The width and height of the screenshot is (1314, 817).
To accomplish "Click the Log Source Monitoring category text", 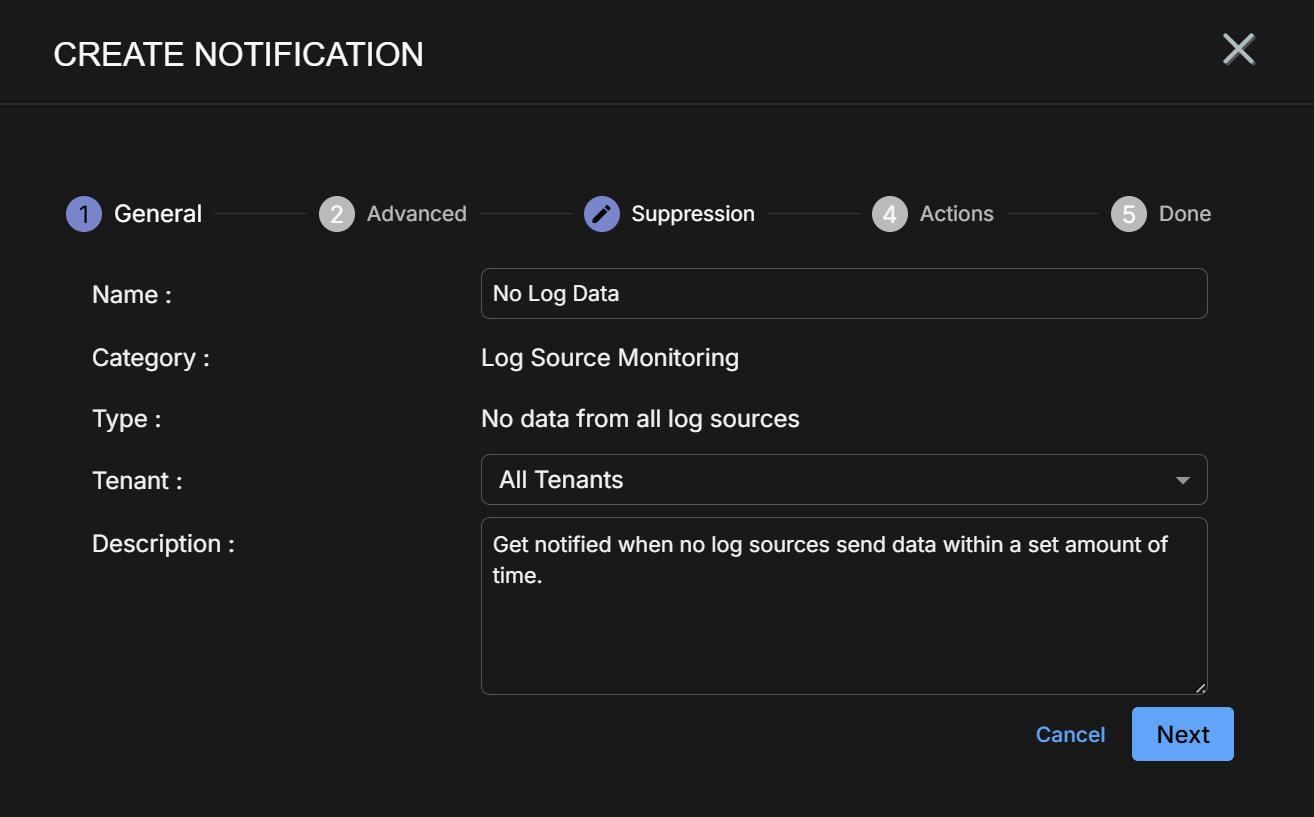I will 610,358.
